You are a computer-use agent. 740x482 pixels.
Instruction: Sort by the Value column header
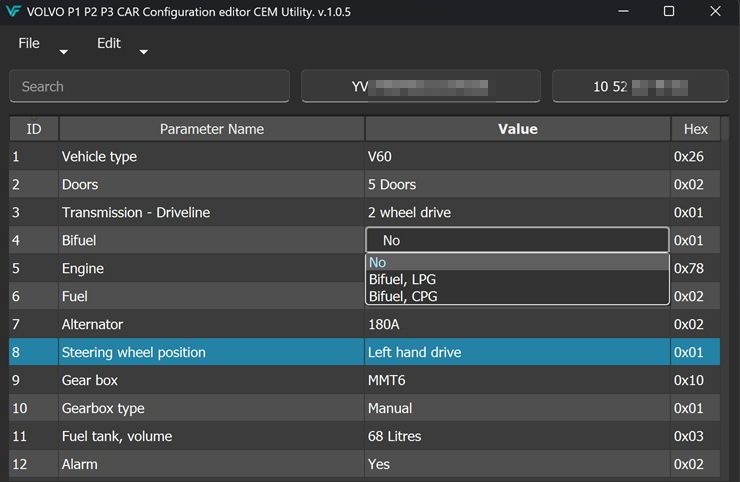pyautogui.click(x=518, y=129)
